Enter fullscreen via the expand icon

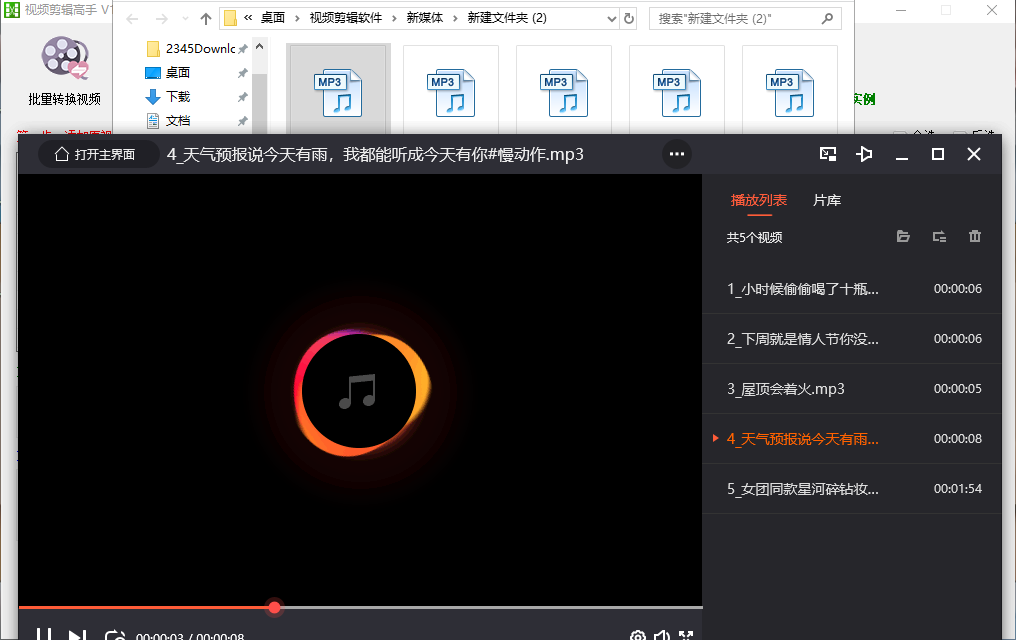(x=686, y=635)
